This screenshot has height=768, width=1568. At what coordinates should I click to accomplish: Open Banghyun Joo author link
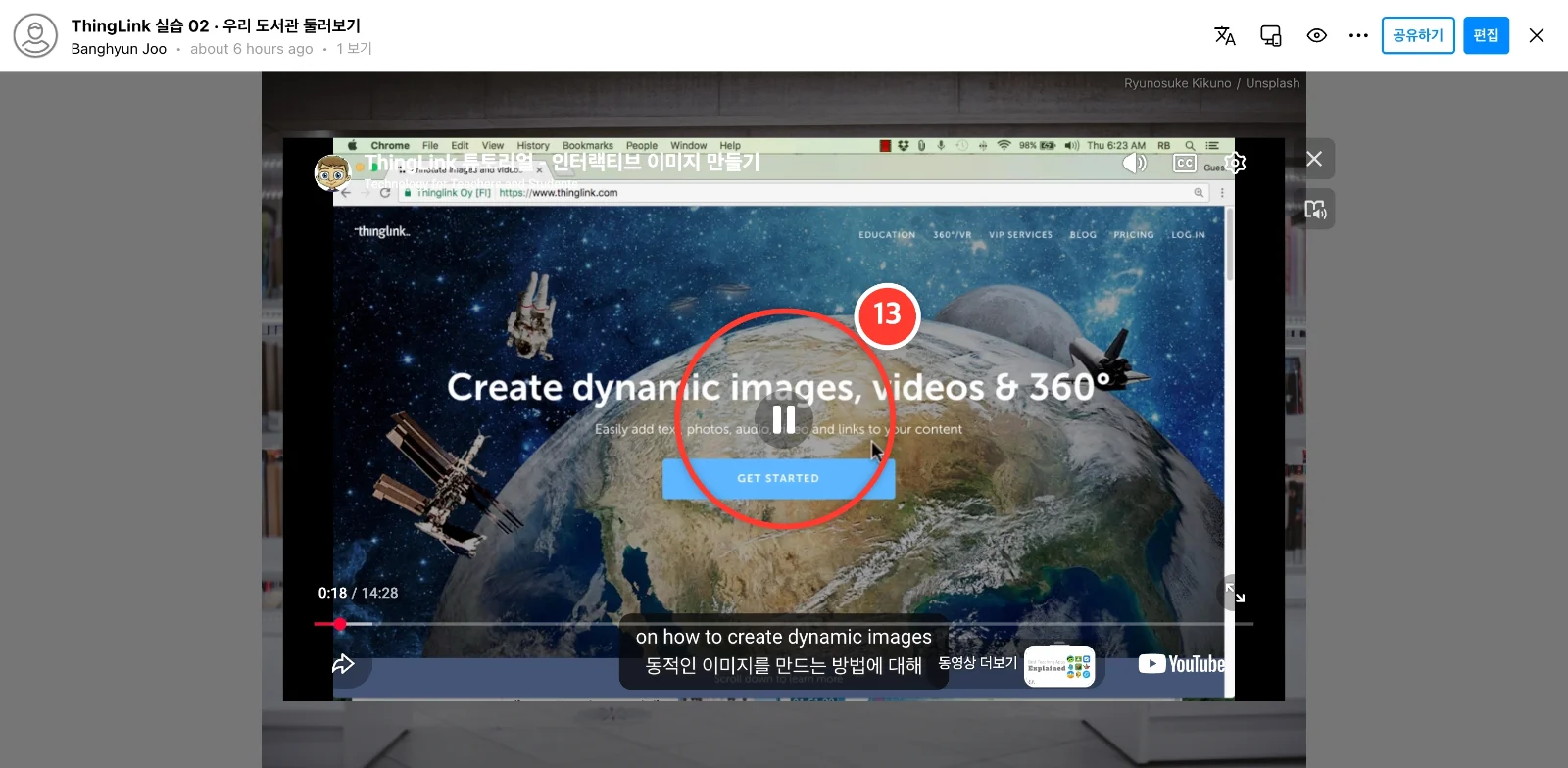(119, 49)
